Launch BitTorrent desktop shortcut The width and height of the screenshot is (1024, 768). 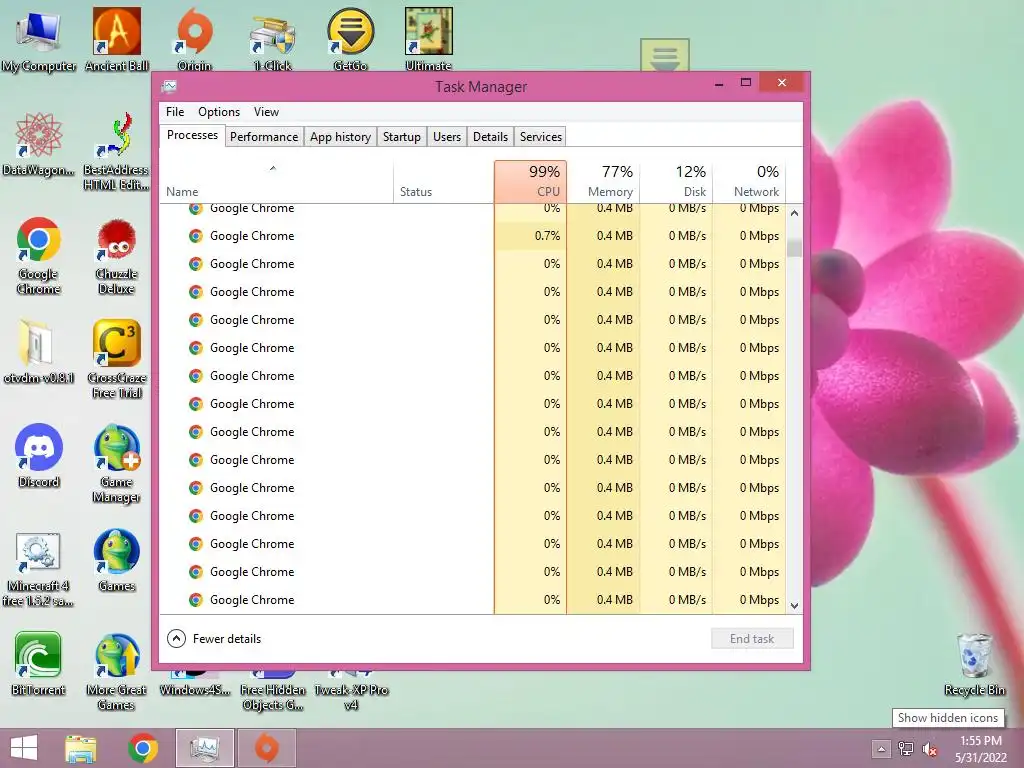[39, 664]
